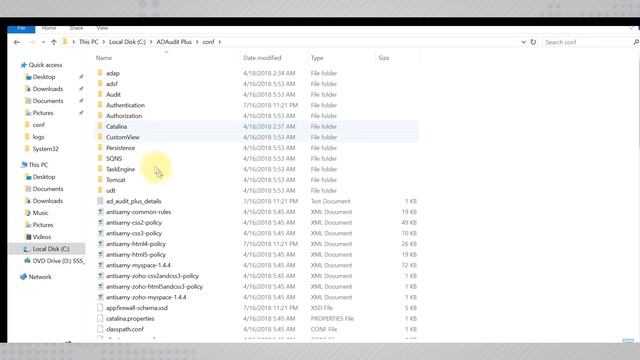Viewport: 640px width, 360px height.
Task: Open address bar history dropdown
Action: [x=523, y=42]
